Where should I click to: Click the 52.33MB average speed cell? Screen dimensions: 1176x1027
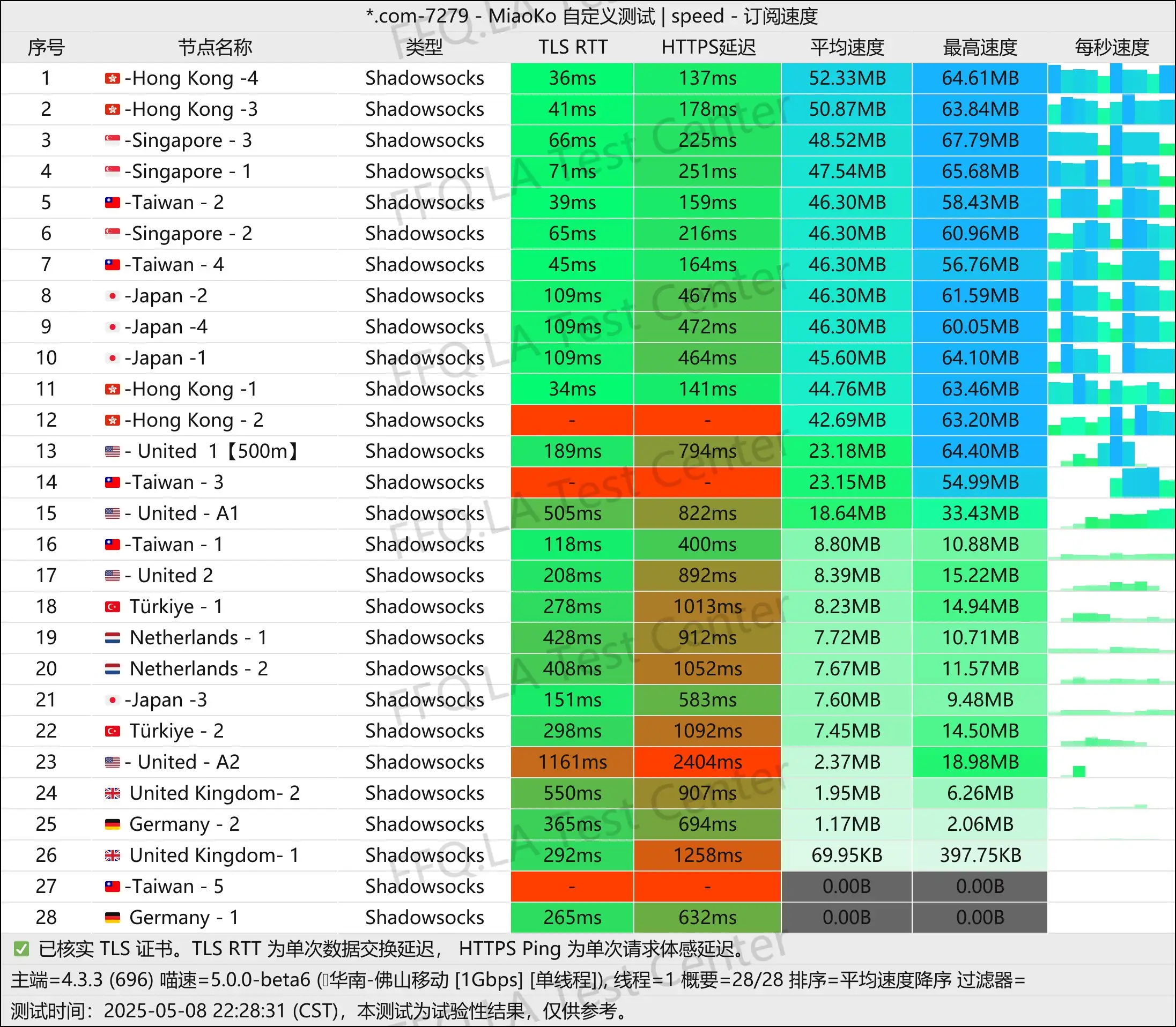coord(847,78)
